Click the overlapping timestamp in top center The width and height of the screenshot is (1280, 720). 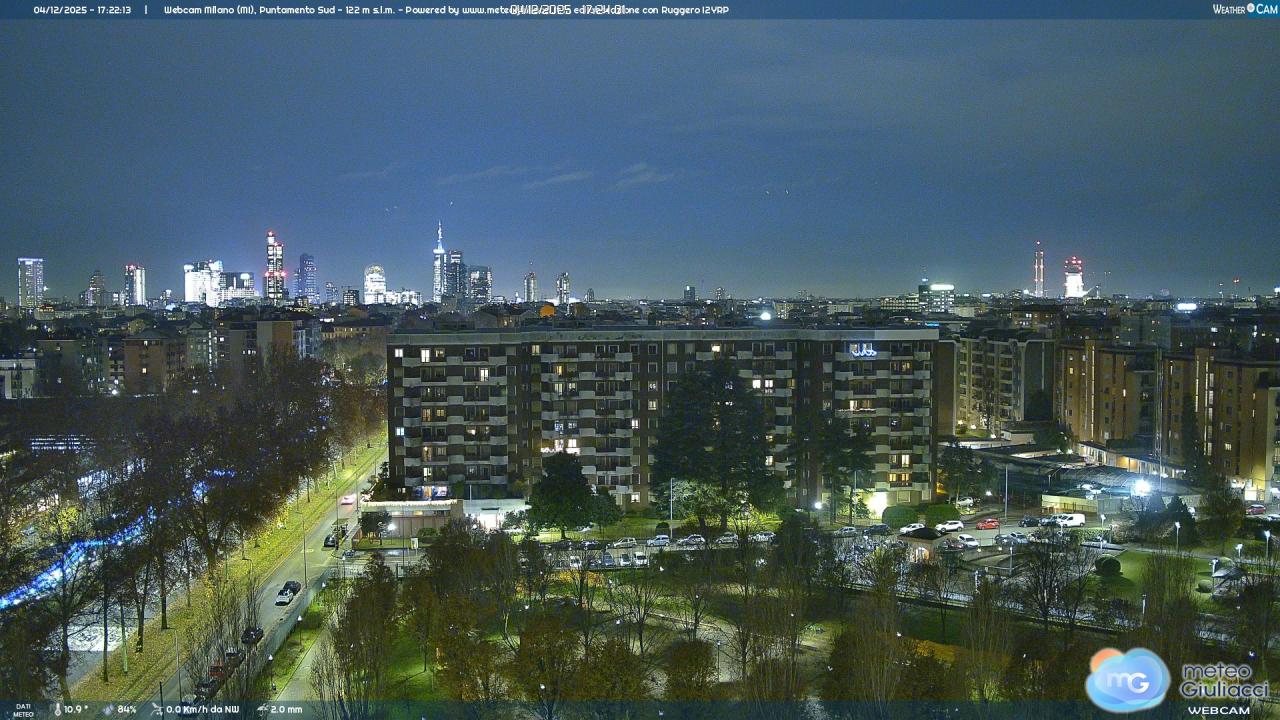pos(567,10)
